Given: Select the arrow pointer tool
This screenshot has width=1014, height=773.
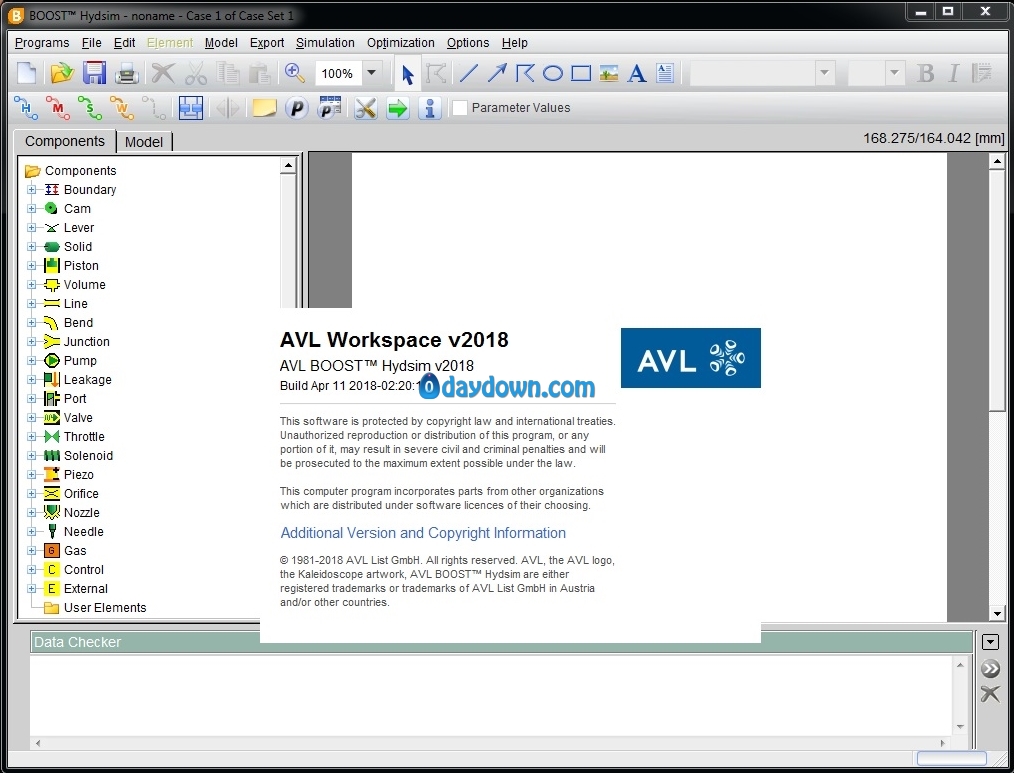Looking at the screenshot, I should [407, 74].
